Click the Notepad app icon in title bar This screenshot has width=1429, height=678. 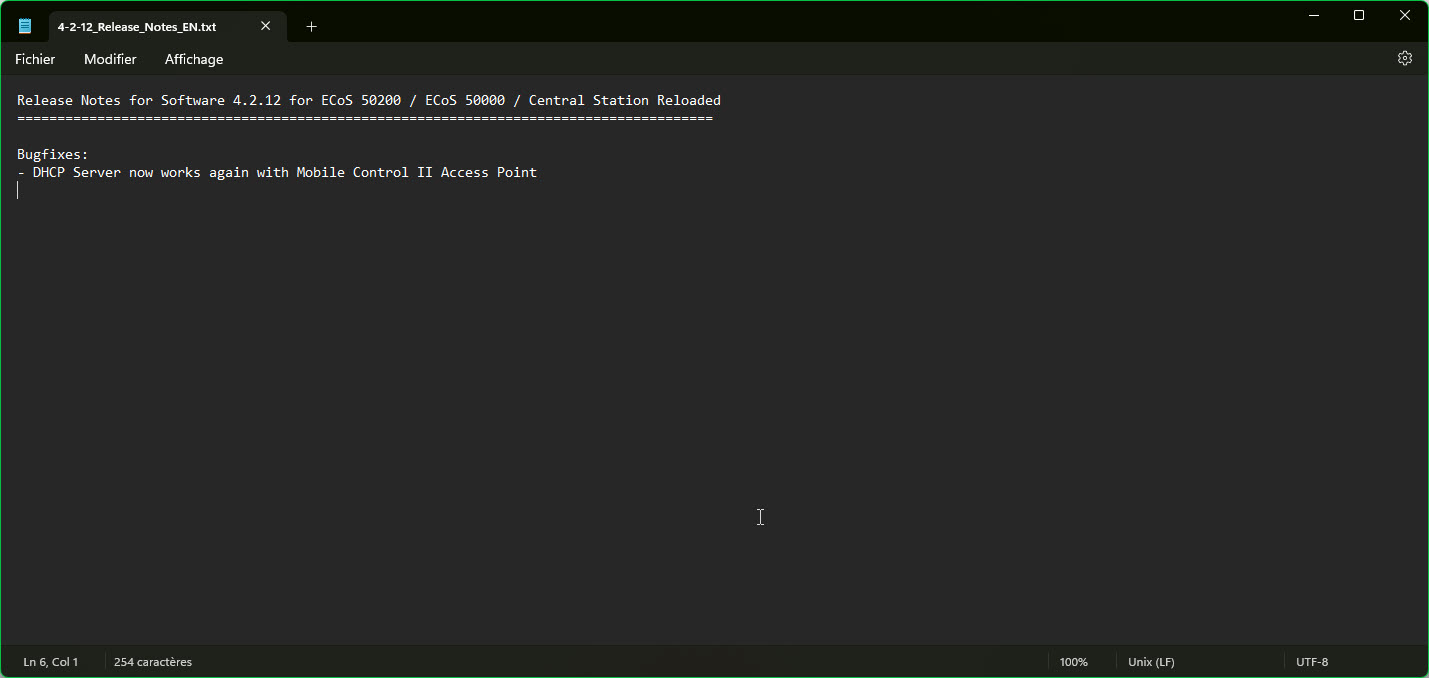coord(25,27)
